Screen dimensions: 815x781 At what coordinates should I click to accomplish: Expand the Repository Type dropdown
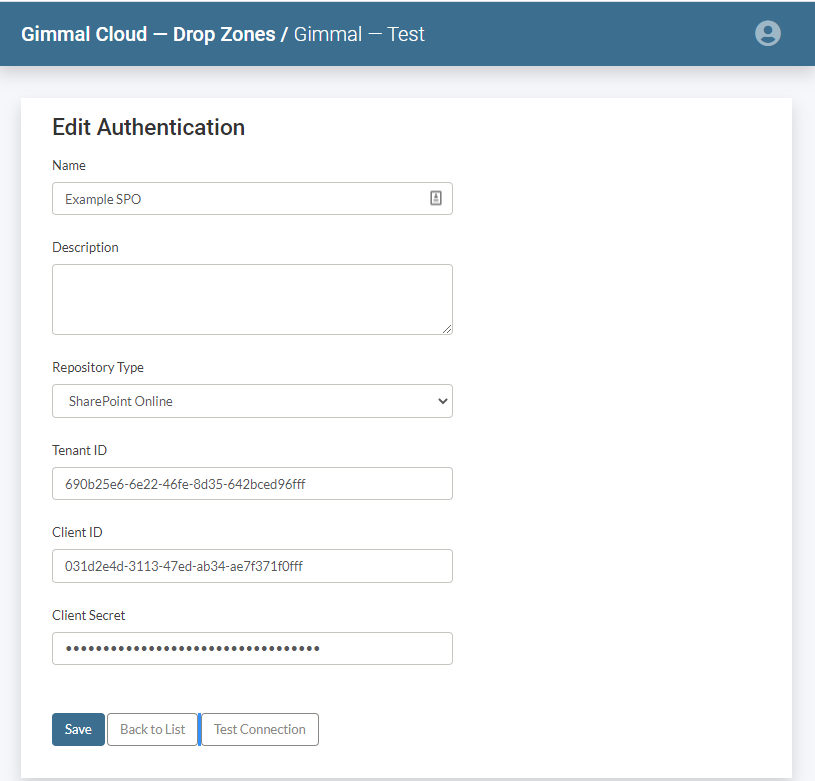pyautogui.click(x=252, y=401)
